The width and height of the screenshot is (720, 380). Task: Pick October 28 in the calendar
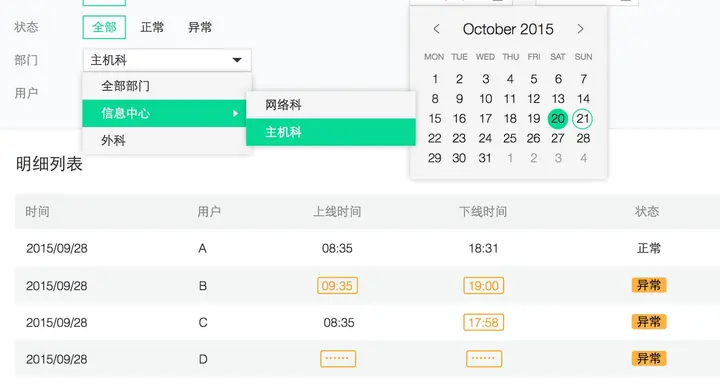point(583,138)
